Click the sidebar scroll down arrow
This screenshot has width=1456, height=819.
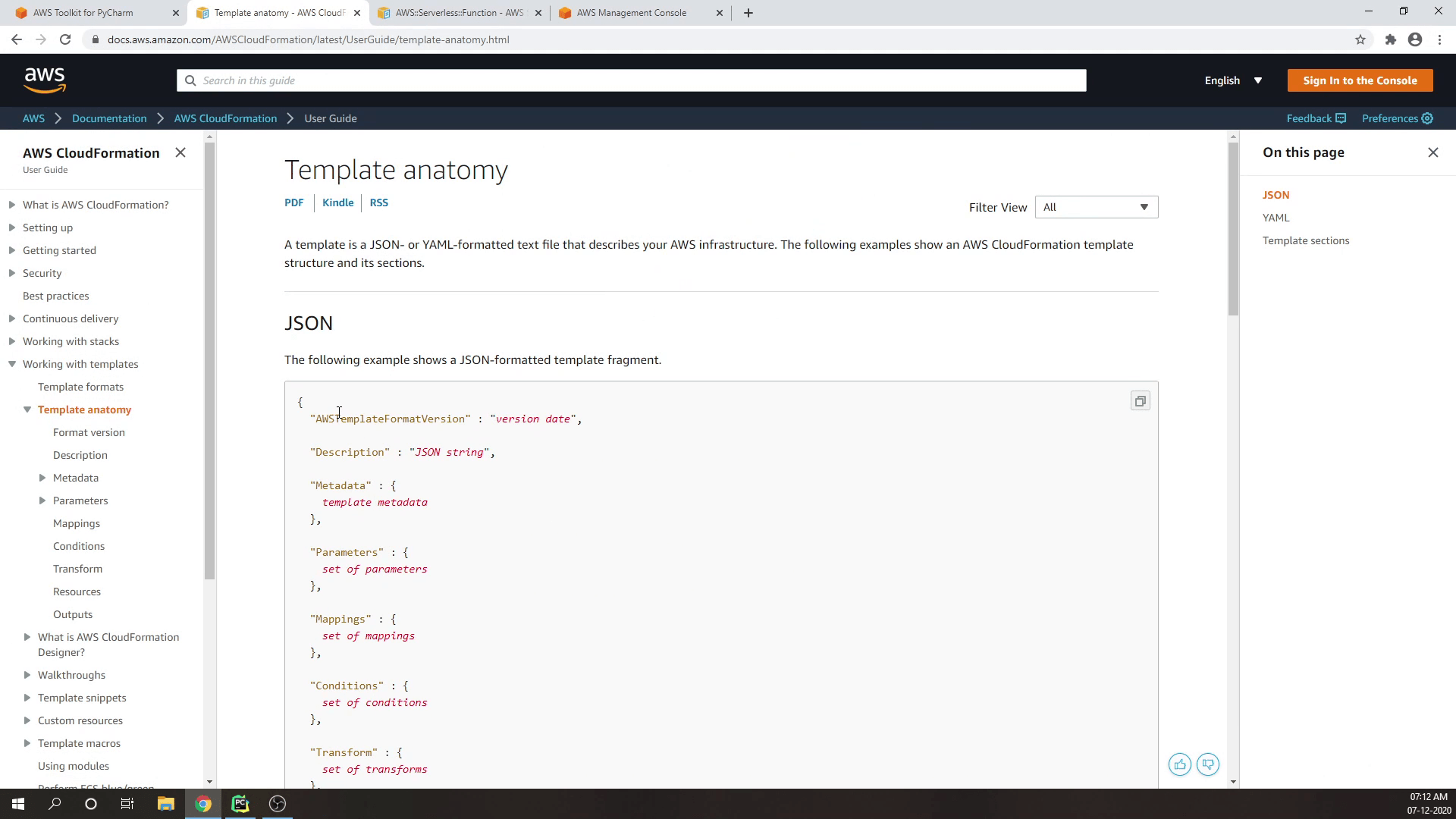pos(209,782)
